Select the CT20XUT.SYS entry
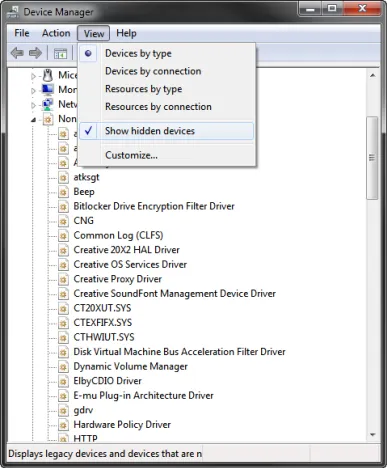Screen dimensions: 387x468 102,308
